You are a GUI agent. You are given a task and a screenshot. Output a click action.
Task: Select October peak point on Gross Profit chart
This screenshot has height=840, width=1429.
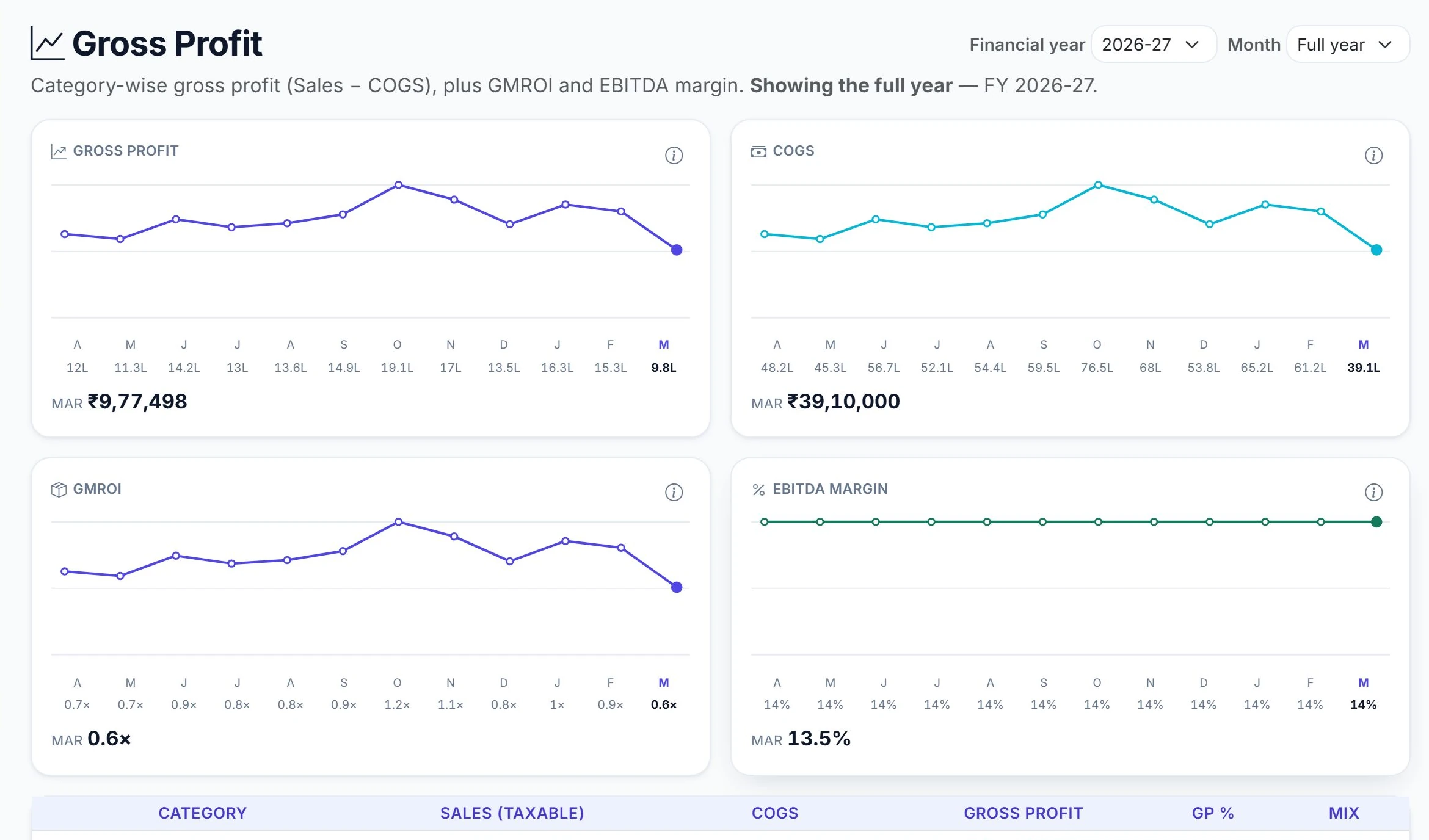click(x=398, y=184)
